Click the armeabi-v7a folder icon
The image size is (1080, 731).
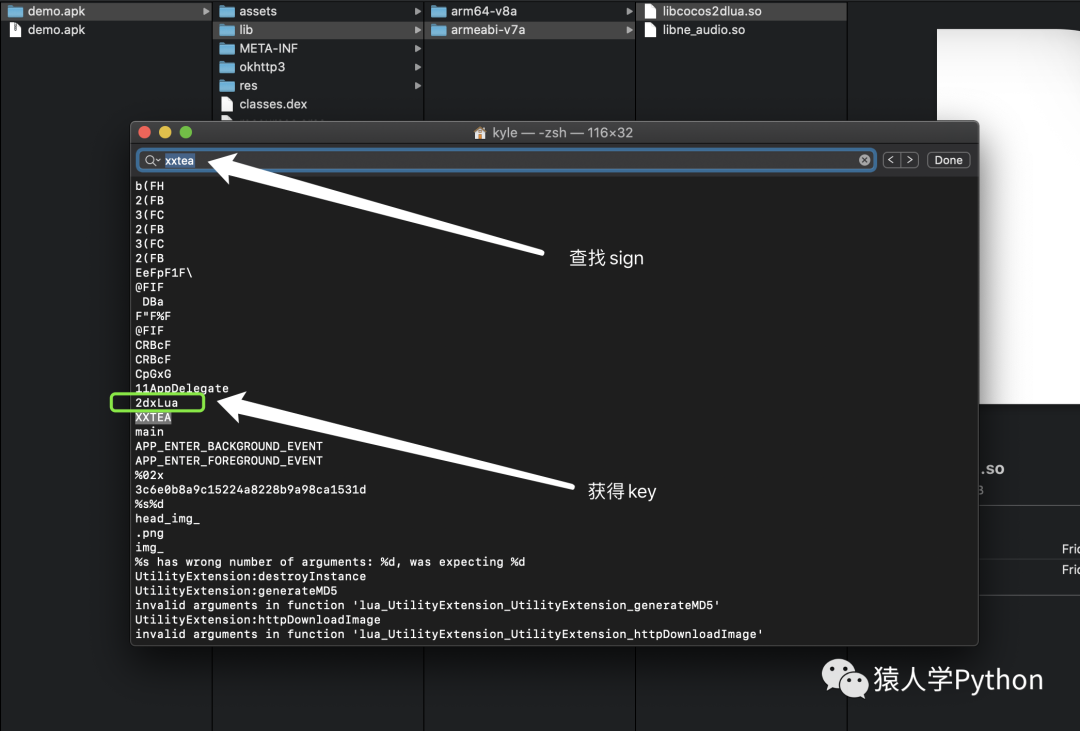tap(439, 30)
